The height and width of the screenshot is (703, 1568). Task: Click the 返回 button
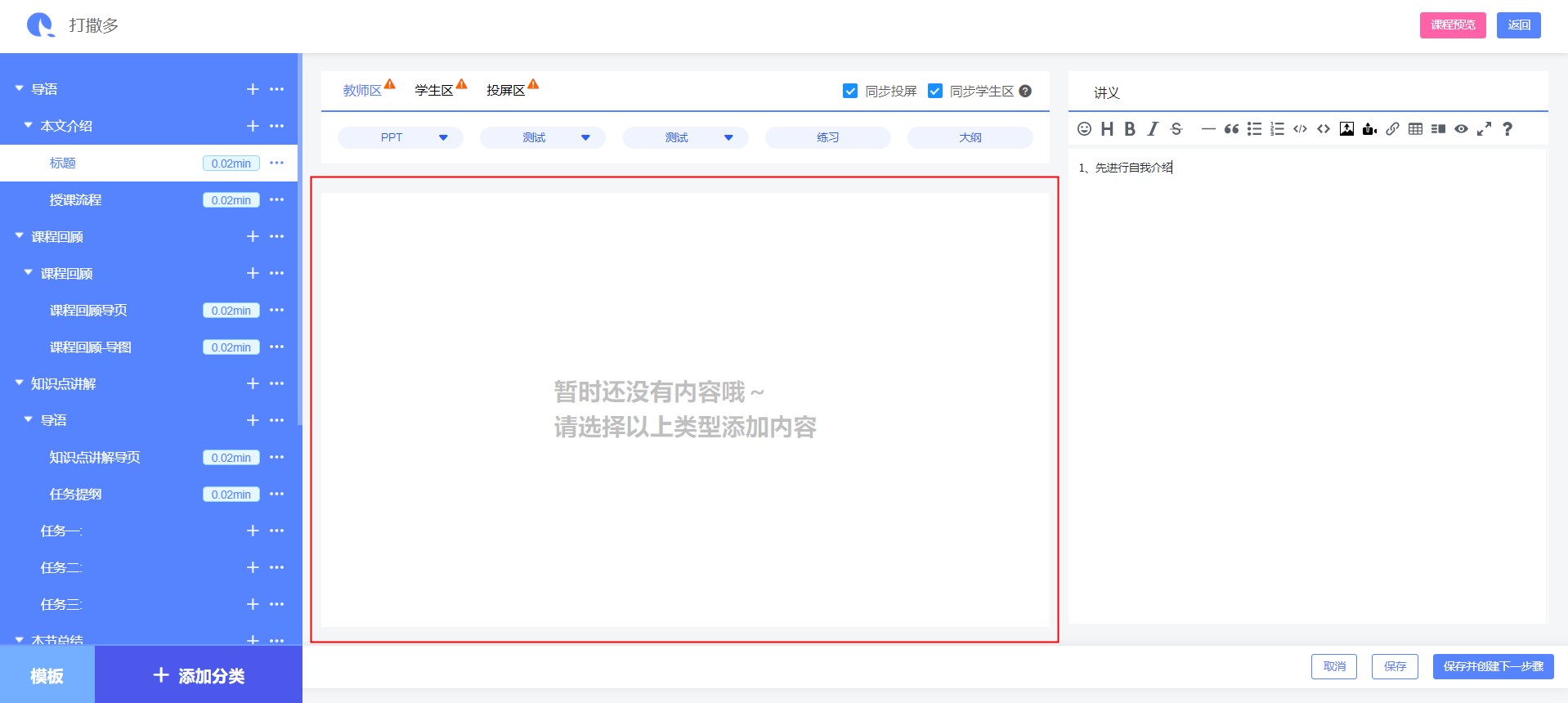(1519, 25)
